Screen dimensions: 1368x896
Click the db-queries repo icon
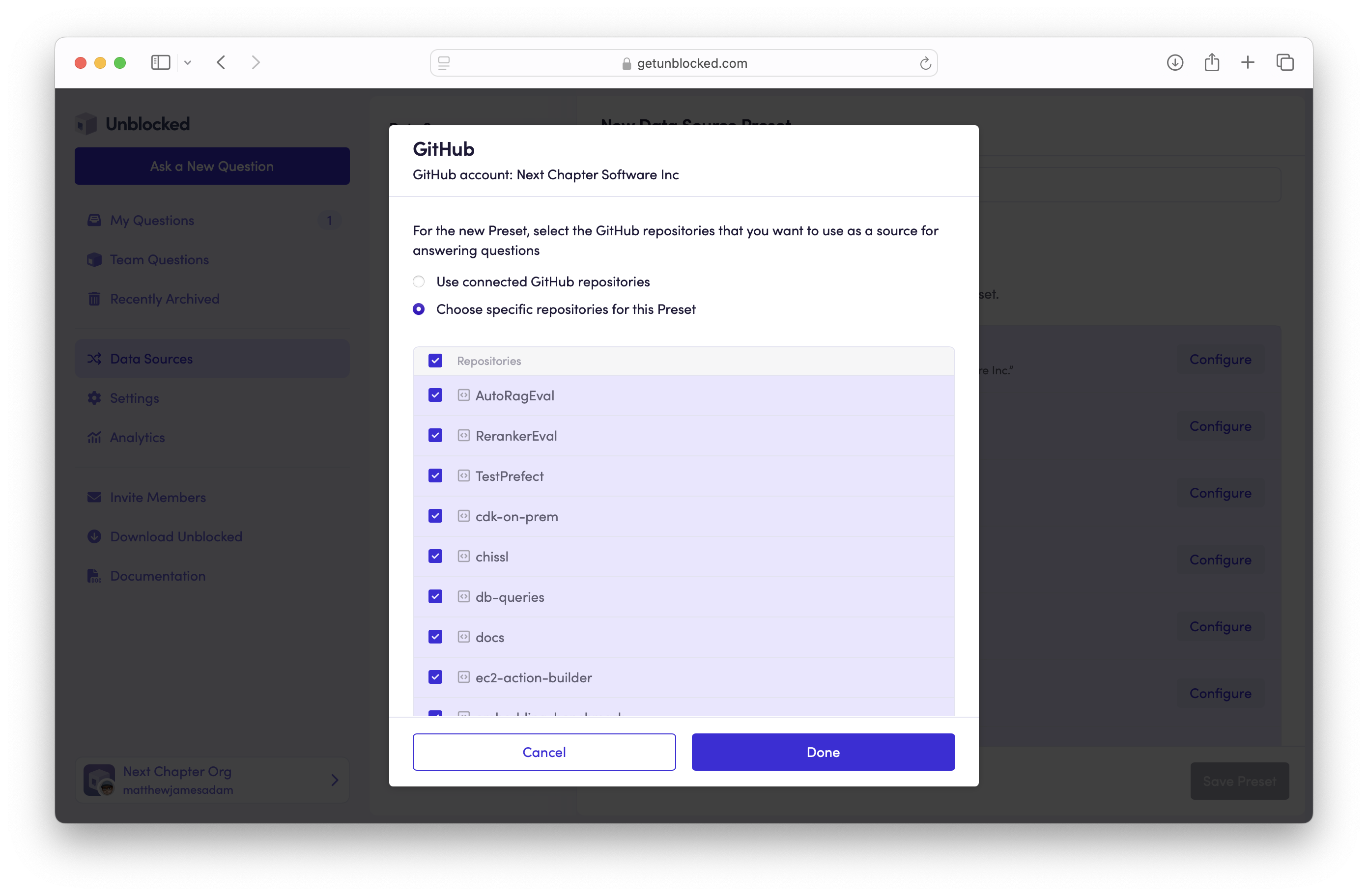464,596
